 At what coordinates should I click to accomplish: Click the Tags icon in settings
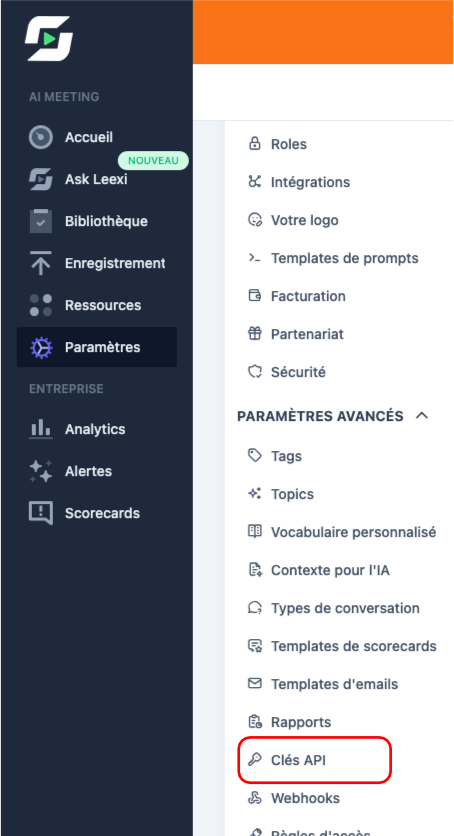[255, 455]
